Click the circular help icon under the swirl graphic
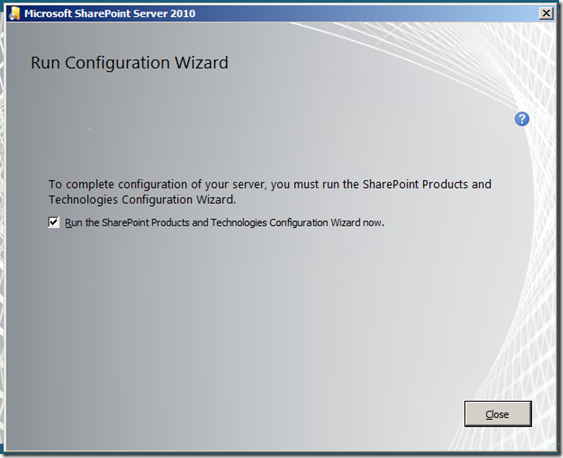The width and height of the screenshot is (563, 458). click(522, 119)
